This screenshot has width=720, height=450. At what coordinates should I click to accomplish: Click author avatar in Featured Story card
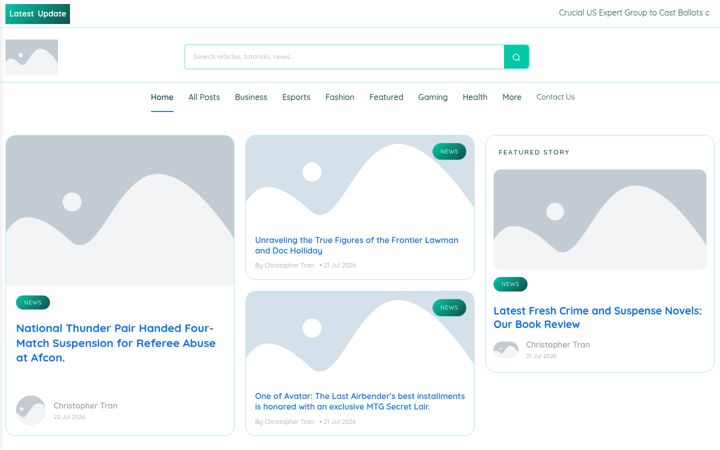point(506,349)
